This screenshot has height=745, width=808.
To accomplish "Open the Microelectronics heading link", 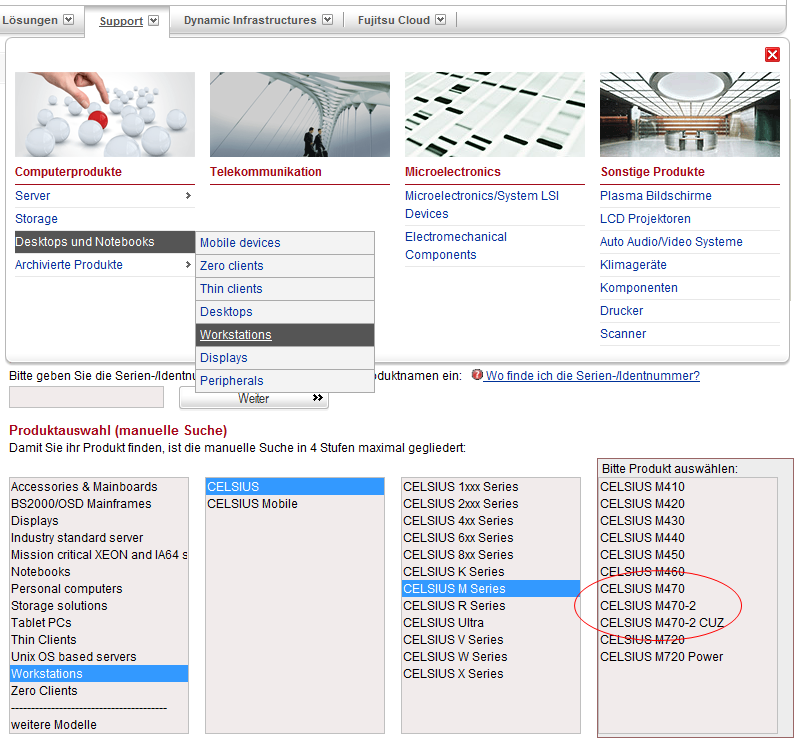I will (452, 172).
